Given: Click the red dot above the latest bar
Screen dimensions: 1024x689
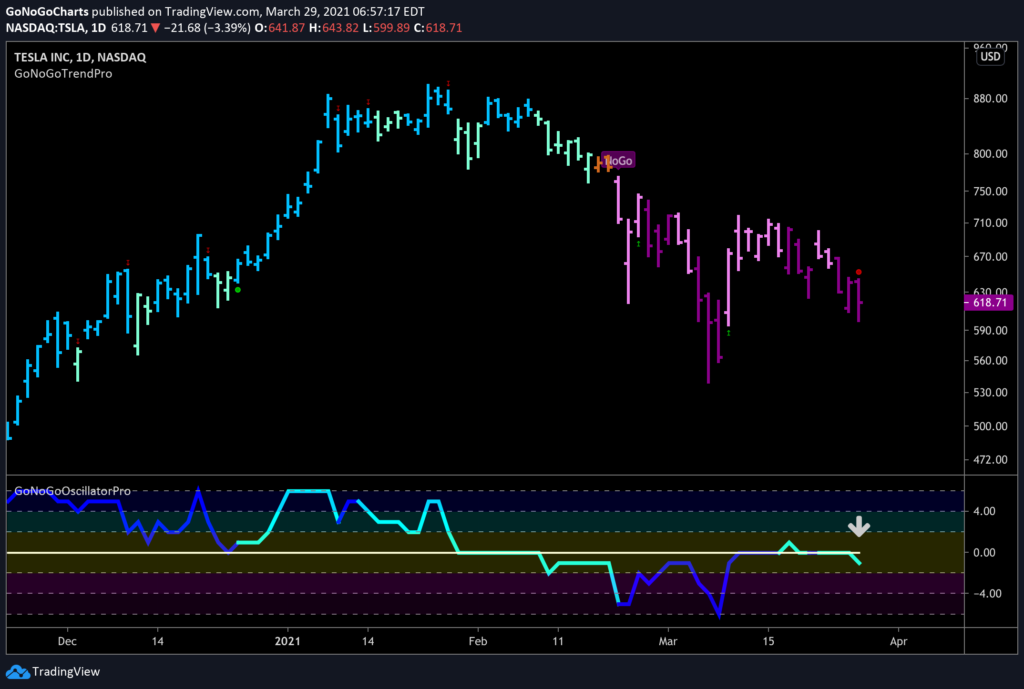Looking at the screenshot, I should point(859,272).
